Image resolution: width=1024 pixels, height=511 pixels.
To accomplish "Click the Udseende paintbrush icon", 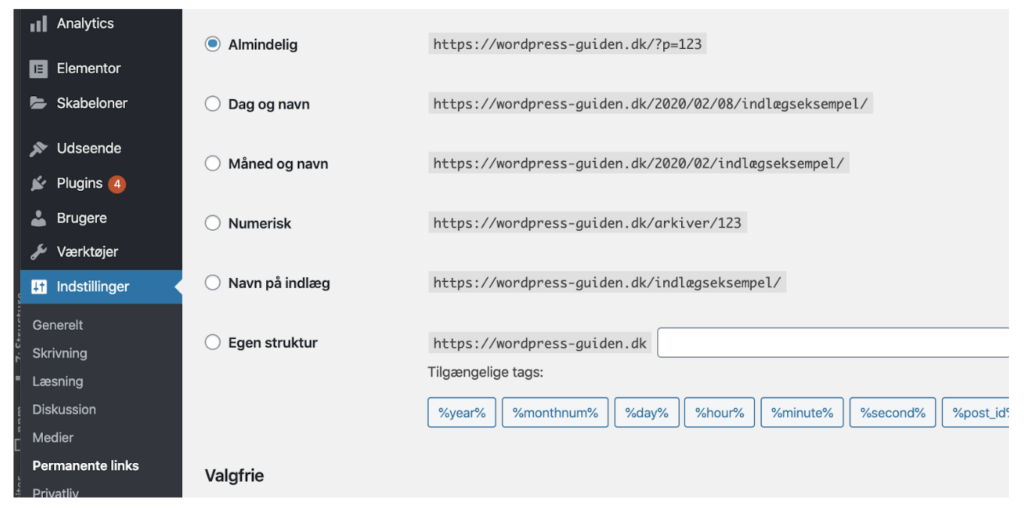I will [x=39, y=149].
